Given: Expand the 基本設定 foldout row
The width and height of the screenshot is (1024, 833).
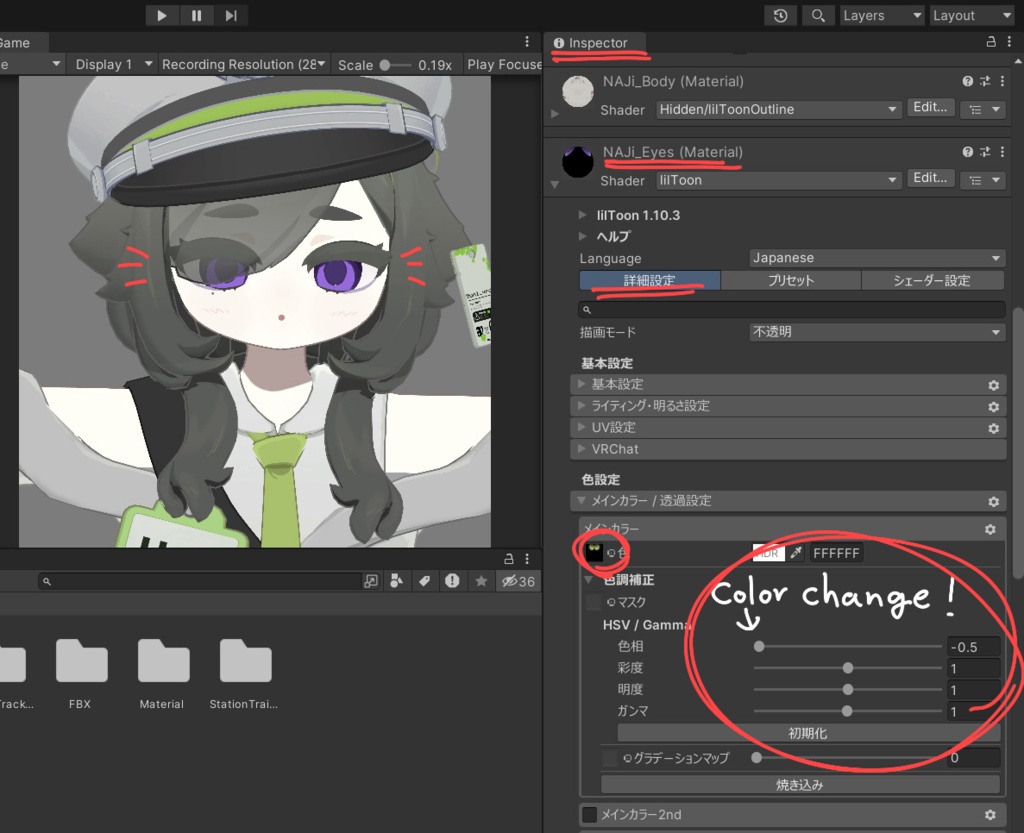Looking at the screenshot, I should pyautogui.click(x=788, y=385).
